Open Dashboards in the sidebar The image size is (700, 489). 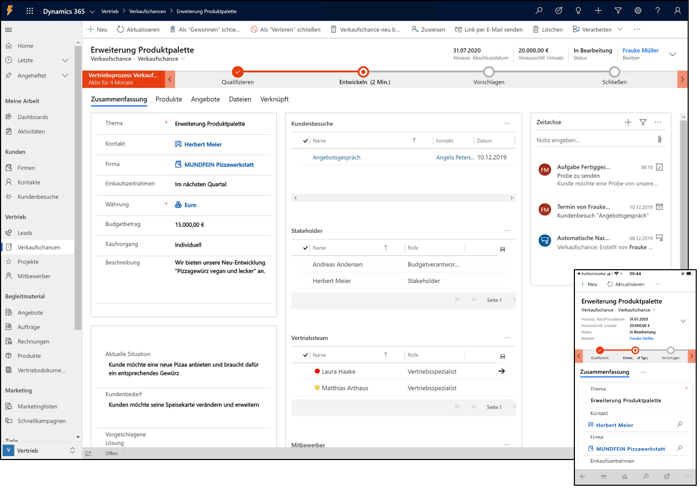coord(33,117)
